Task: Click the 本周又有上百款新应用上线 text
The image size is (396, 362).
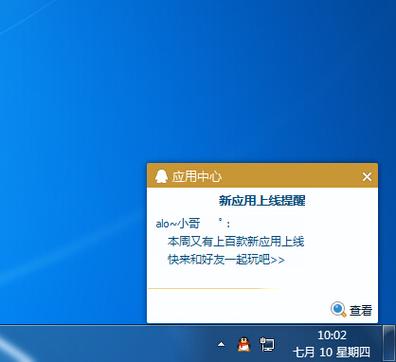Action: [x=236, y=241]
